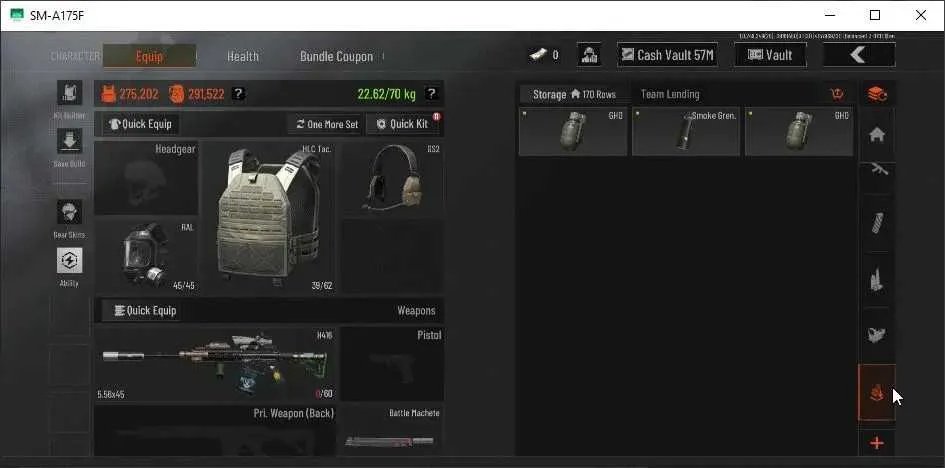The width and height of the screenshot is (945, 468).
Task: Open Cash Vault 57M
Action: 667,55
